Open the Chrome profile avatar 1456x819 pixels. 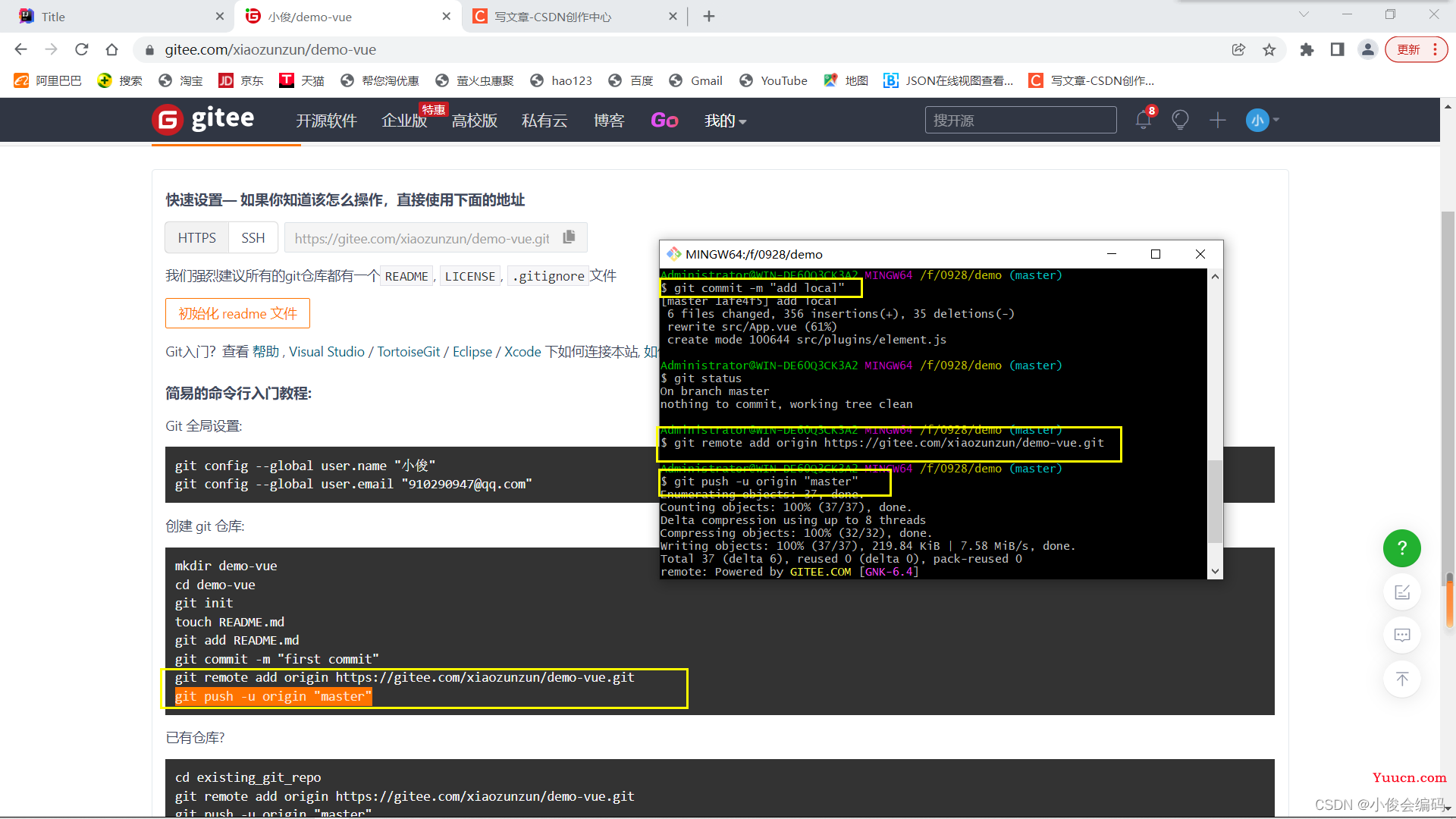[x=1367, y=49]
